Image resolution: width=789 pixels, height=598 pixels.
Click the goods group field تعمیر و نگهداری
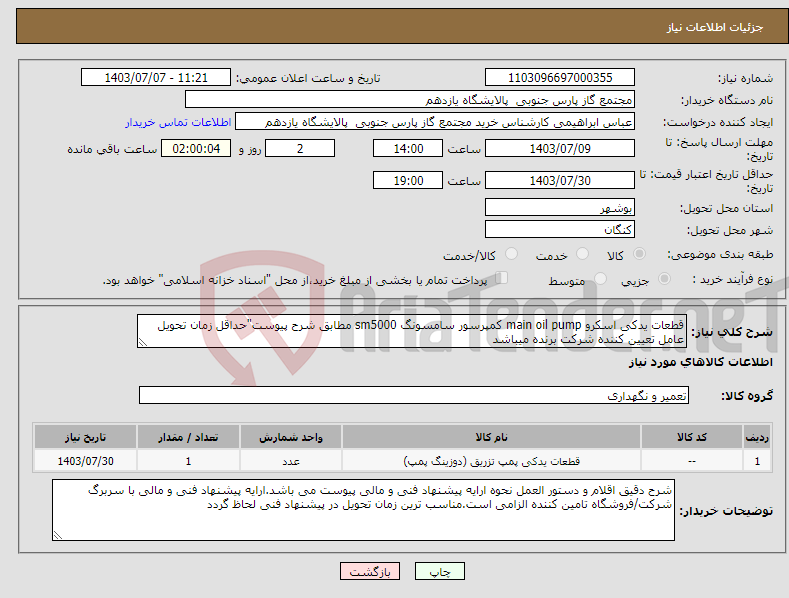(414, 396)
